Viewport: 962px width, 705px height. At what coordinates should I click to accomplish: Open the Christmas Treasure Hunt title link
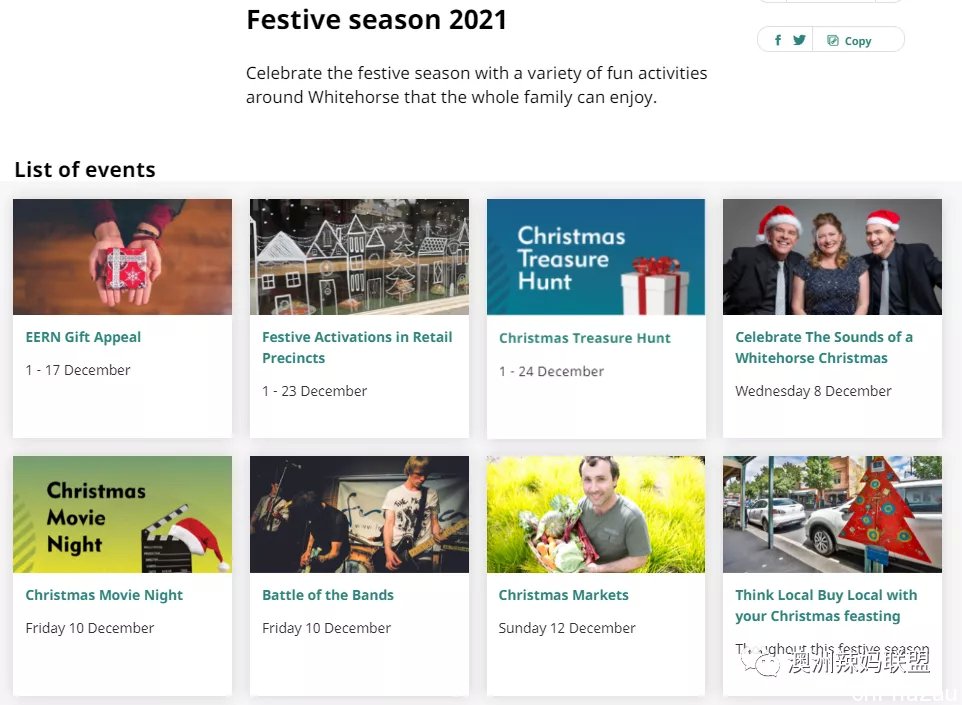coord(585,338)
